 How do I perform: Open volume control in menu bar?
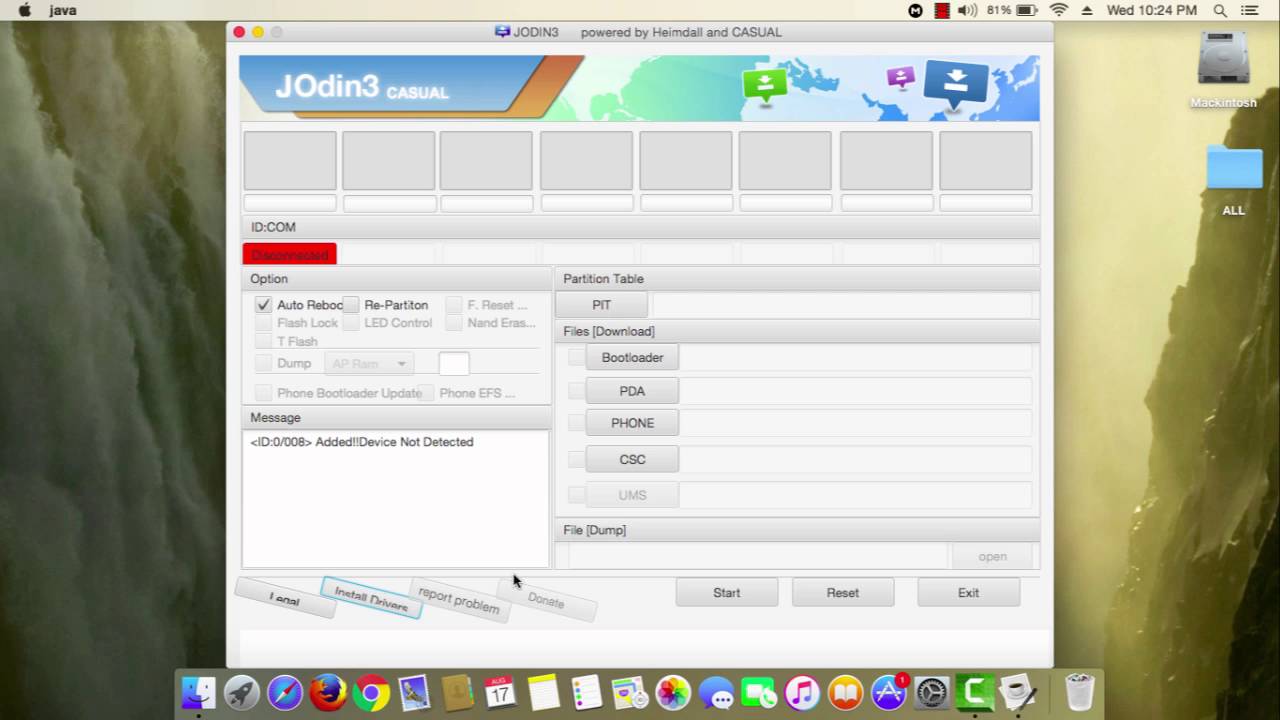(x=967, y=10)
